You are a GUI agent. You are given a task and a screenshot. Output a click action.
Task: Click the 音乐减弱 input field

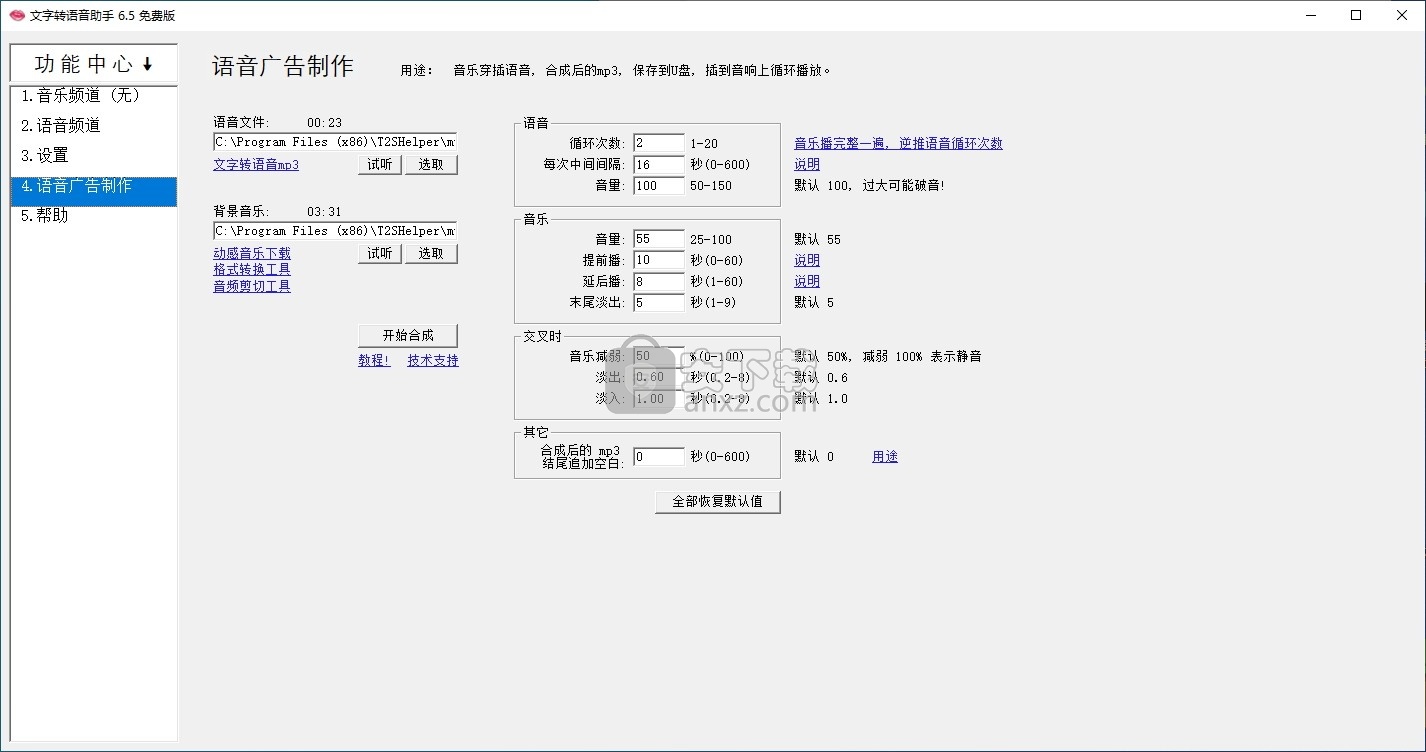[x=659, y=356]
